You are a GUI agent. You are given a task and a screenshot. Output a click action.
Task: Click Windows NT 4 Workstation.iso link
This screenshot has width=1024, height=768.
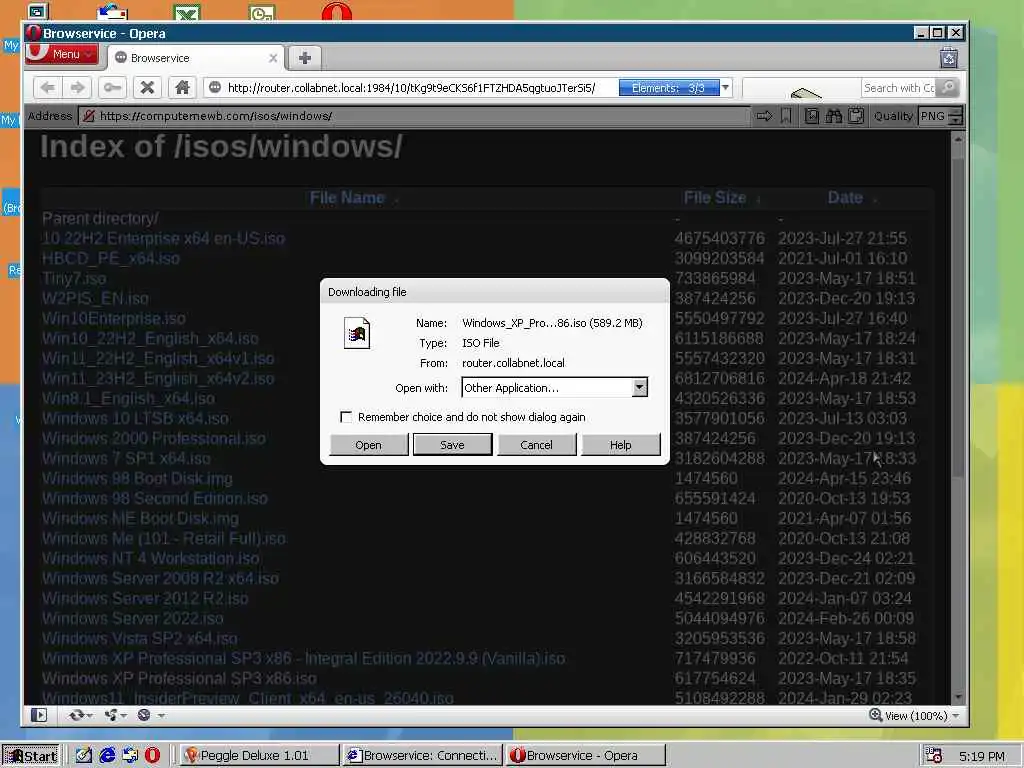pos(150,558)
